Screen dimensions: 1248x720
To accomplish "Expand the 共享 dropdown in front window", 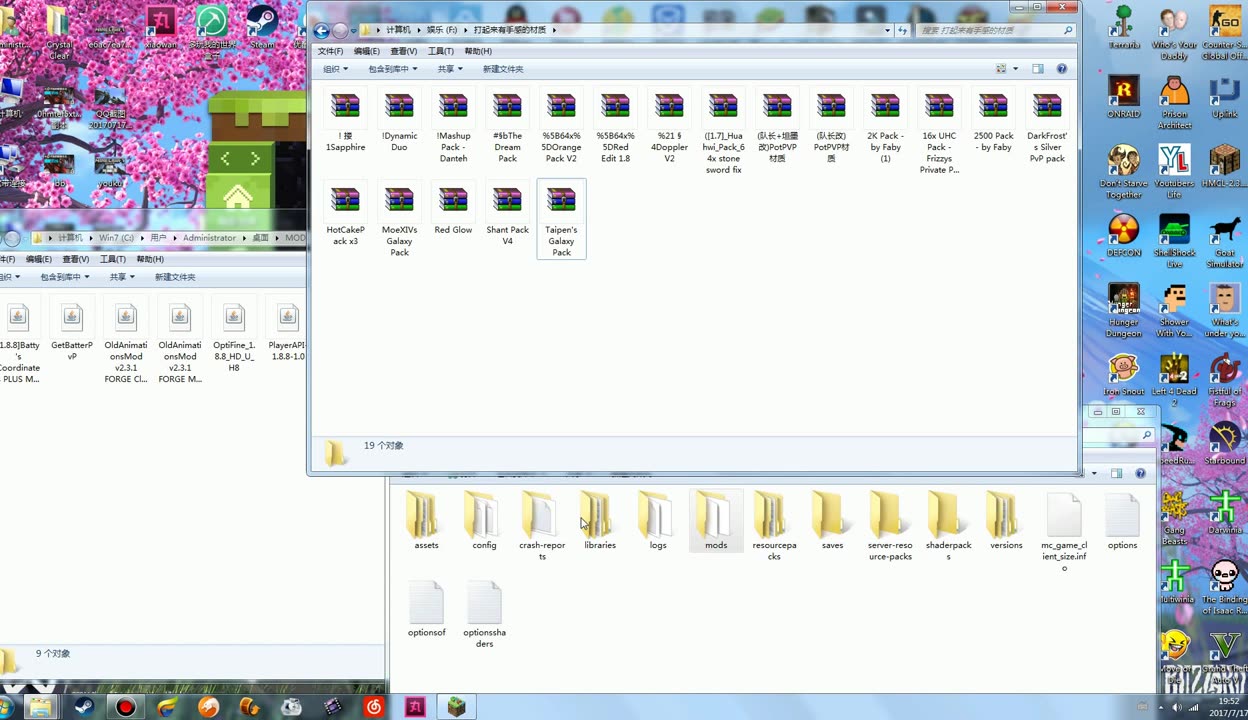I will (x=450, y=69).
